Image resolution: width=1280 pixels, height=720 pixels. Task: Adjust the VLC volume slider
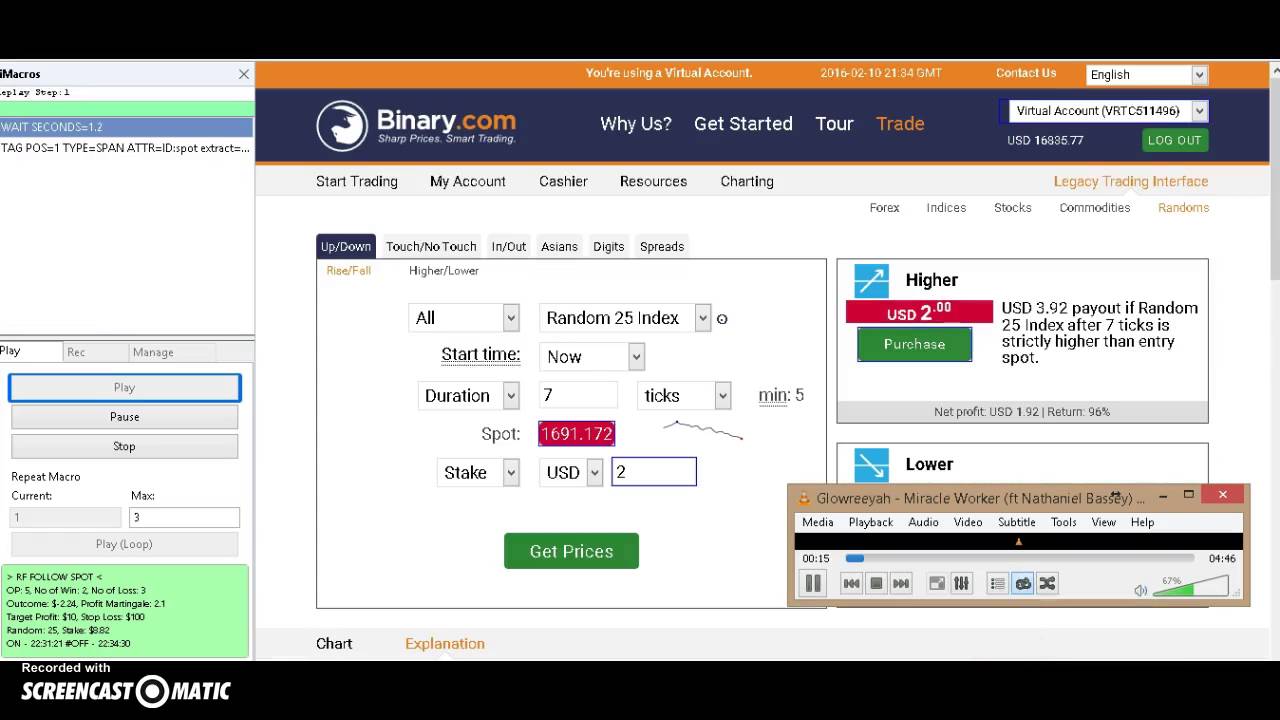pos(1190,588)
